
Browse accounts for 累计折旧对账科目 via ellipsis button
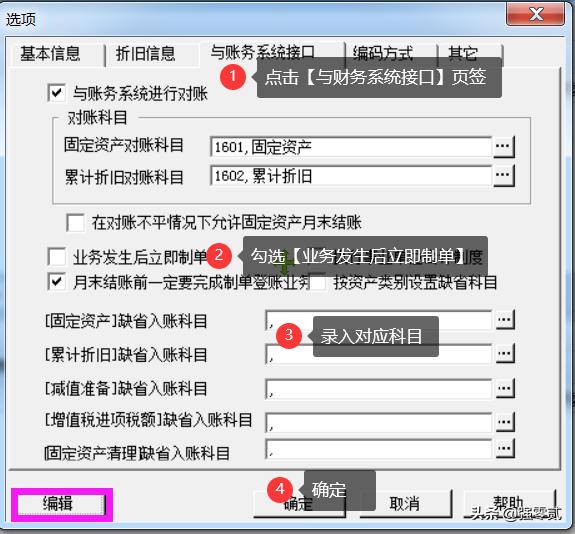pos(504,175)
